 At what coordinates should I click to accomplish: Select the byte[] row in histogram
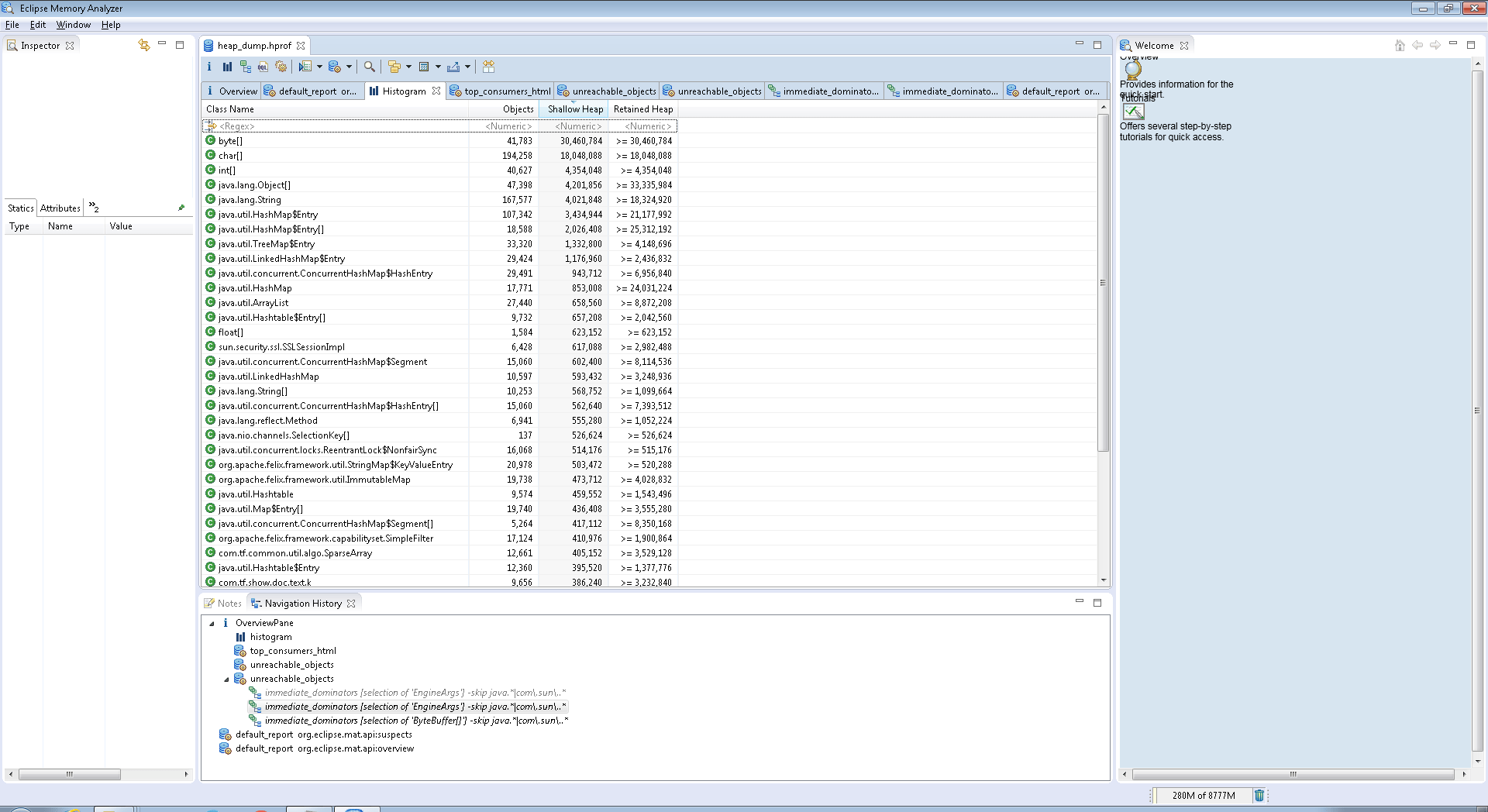click(439, 141)
